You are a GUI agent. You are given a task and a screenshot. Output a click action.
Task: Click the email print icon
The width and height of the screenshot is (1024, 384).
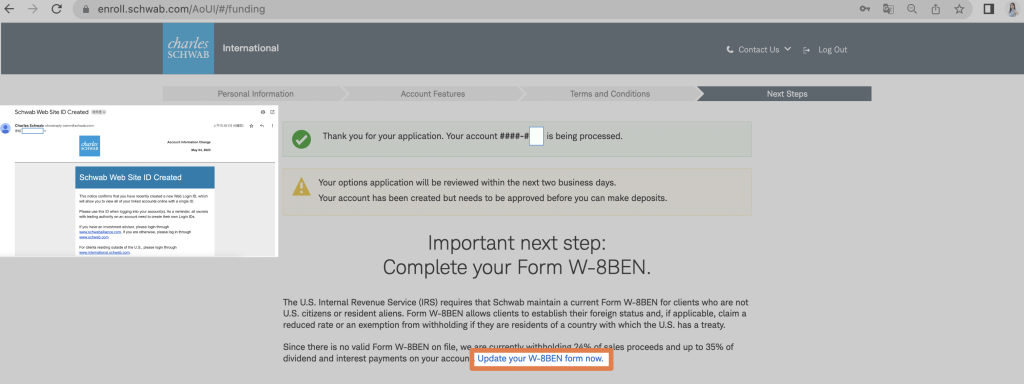(263, 112)
